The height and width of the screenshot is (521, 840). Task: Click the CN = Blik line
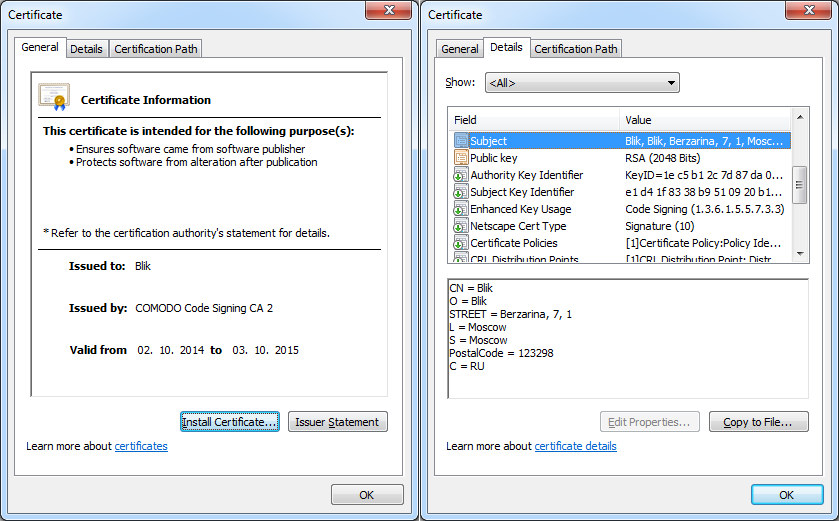471,288
